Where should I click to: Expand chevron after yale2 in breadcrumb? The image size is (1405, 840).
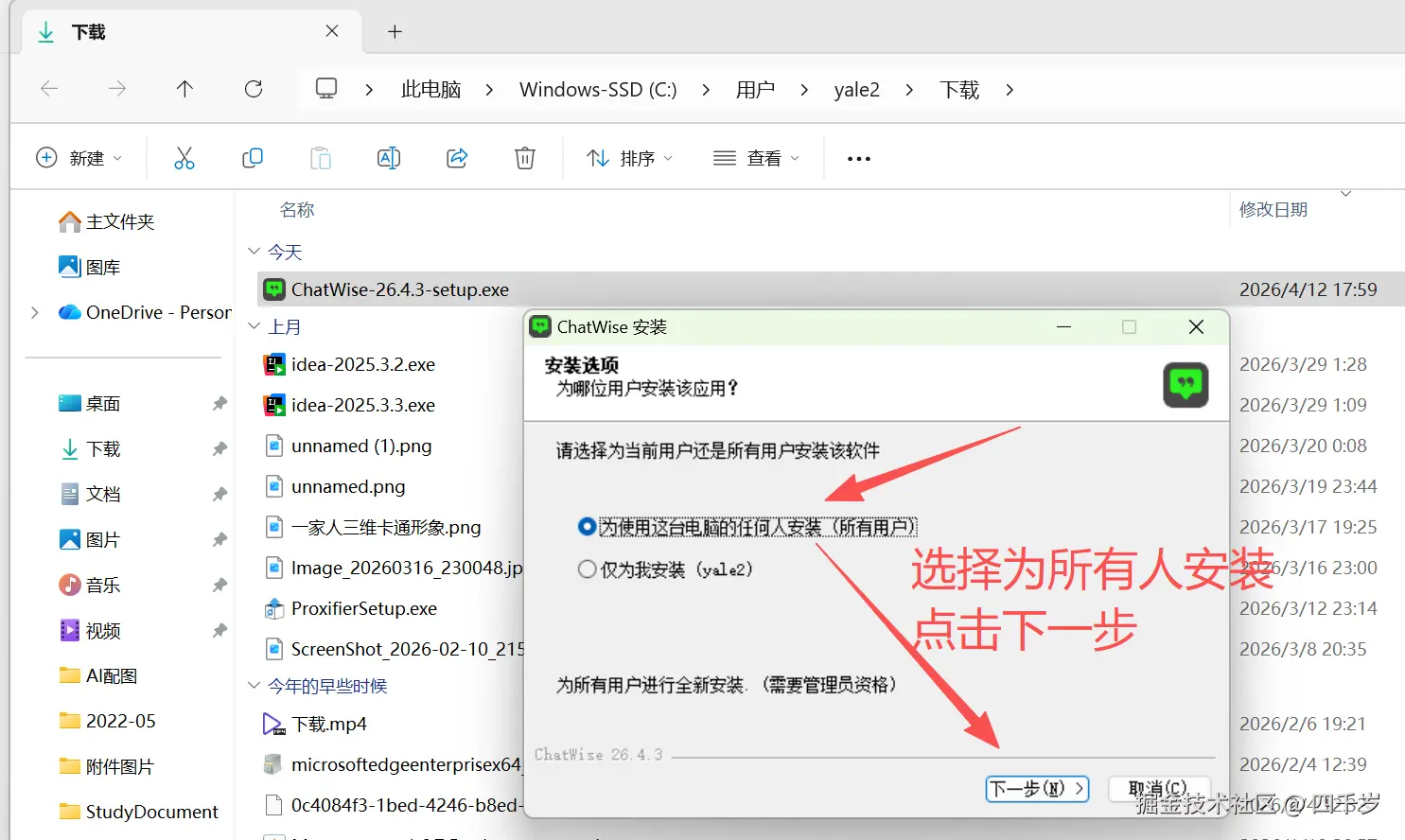[x=909, y=90]
